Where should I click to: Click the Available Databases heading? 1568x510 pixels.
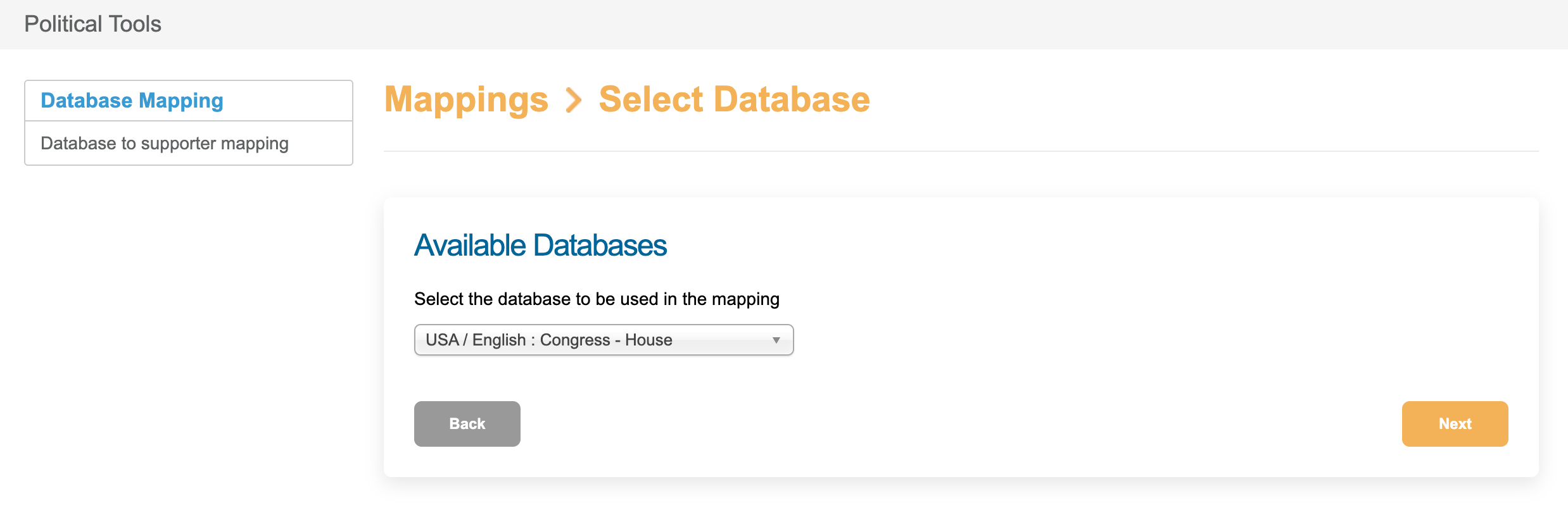pos(540,246)
